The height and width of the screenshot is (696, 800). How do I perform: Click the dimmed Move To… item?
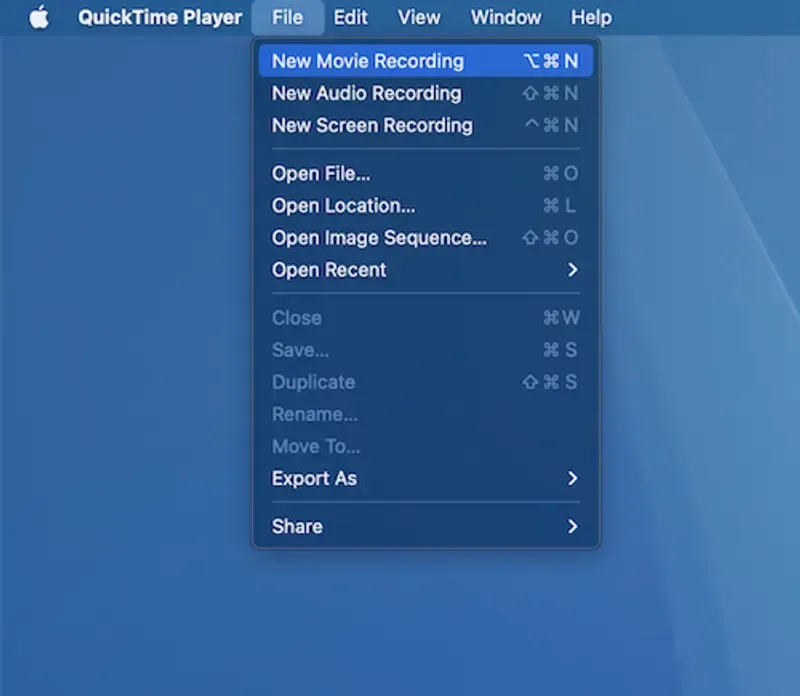426,446
